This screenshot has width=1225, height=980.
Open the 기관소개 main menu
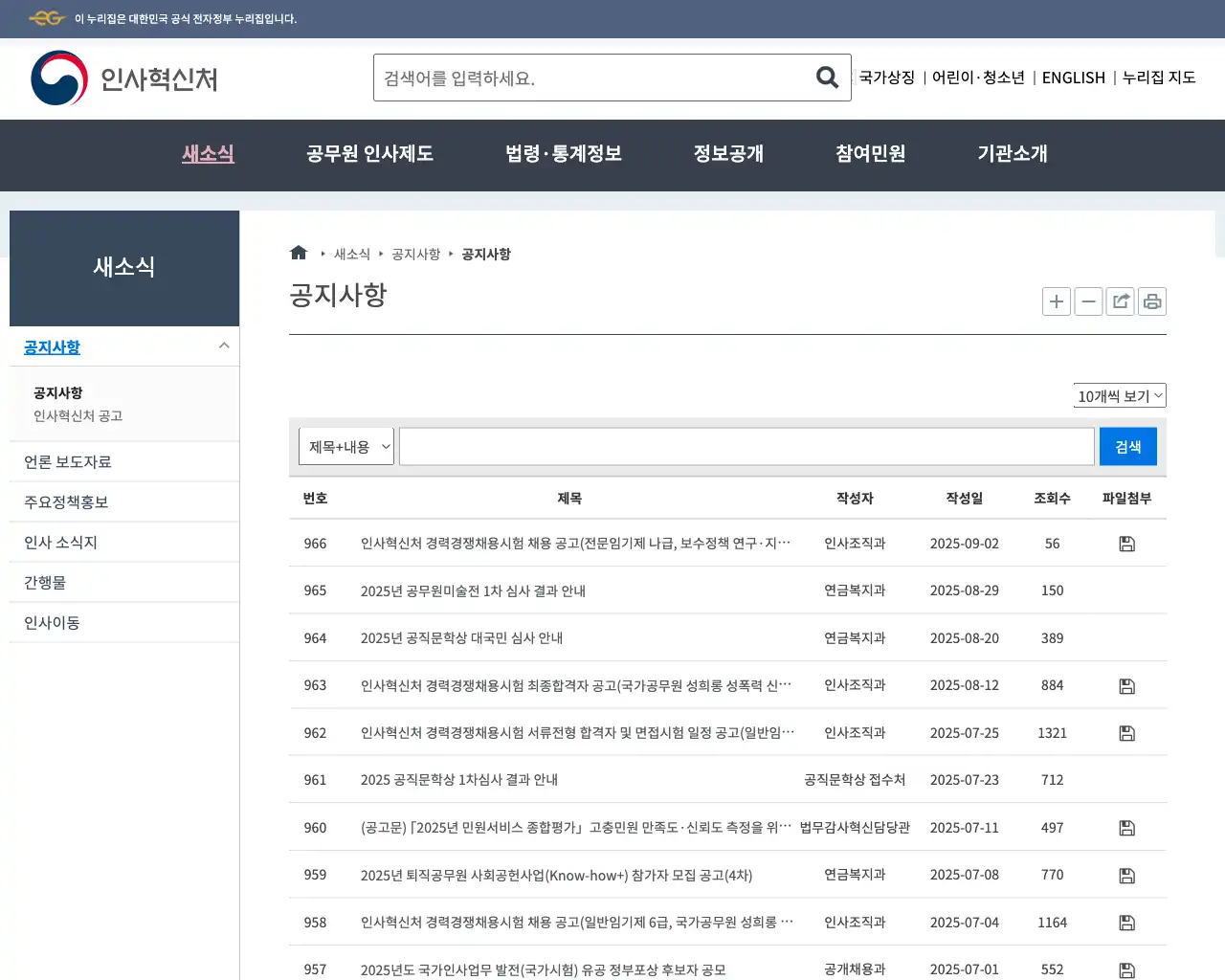pos(1013,153)
